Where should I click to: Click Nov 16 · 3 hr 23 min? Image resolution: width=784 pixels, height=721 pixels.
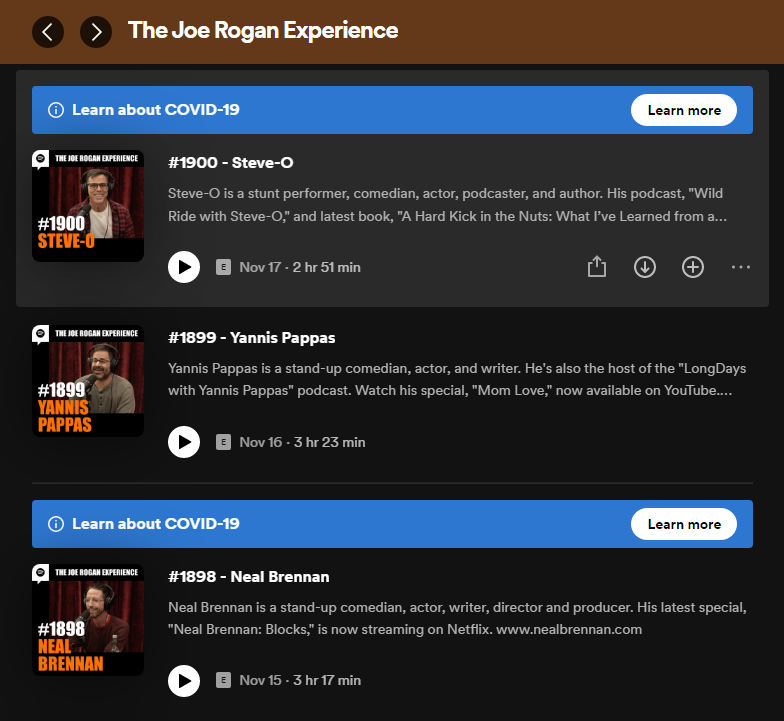pyautogui.click(x=302, y=442)
